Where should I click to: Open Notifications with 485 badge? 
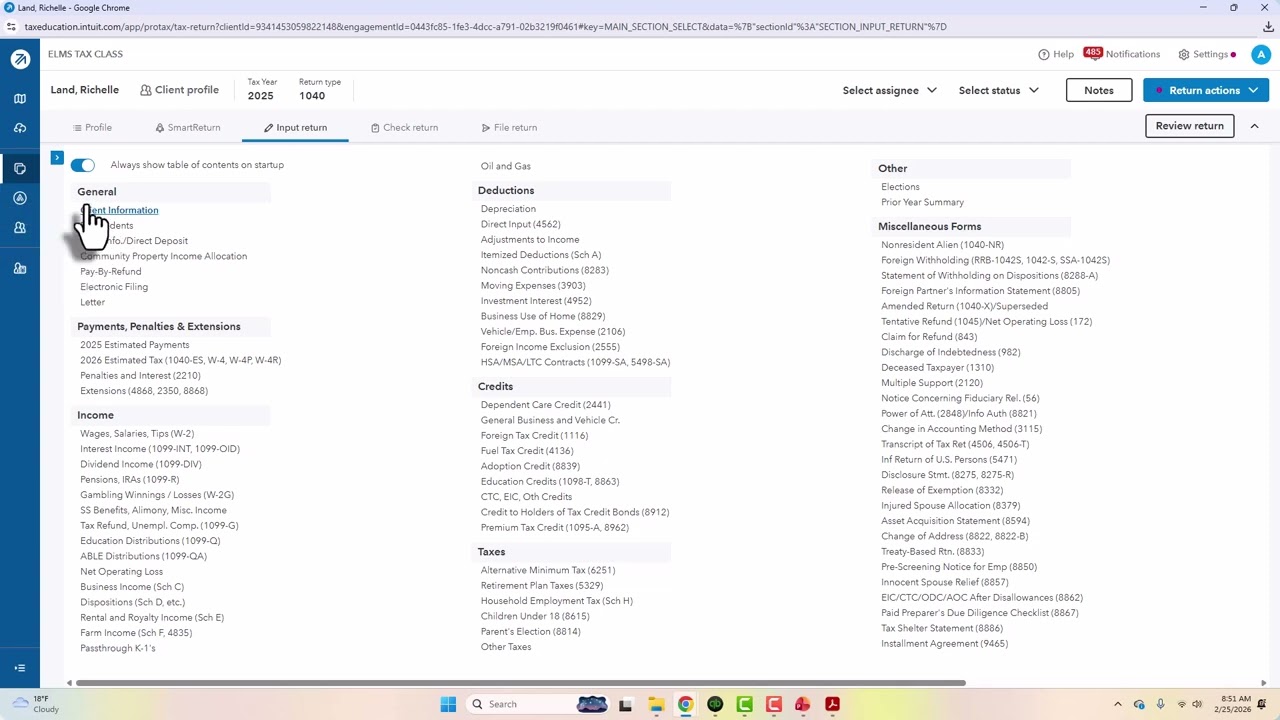(1122, 54)
